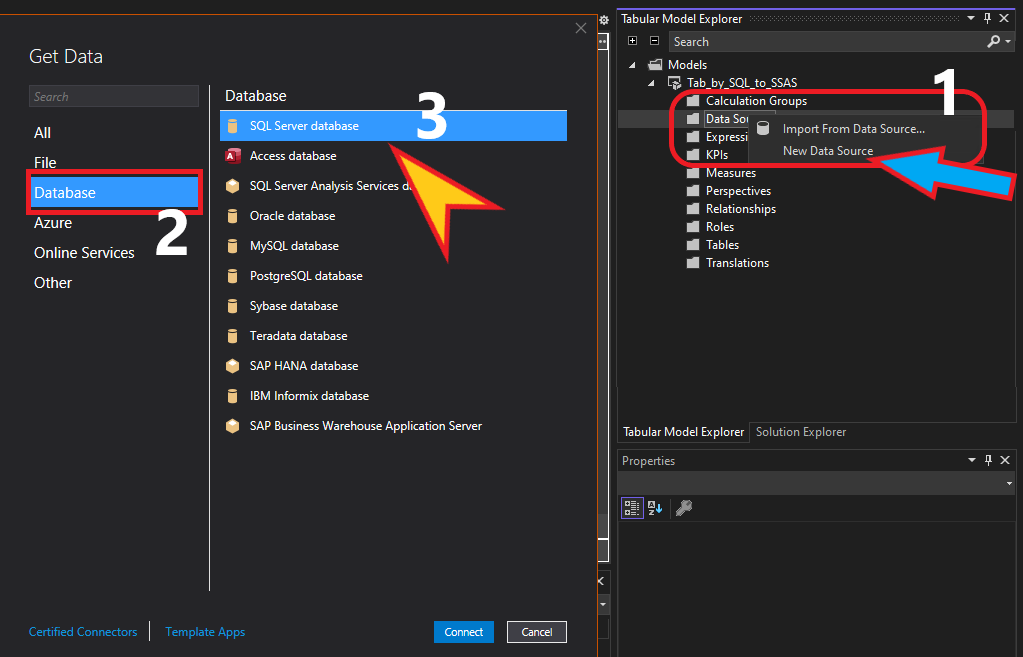1023x657 pixels.
Task: Select the File category
Action: click(x=45, y=163)
